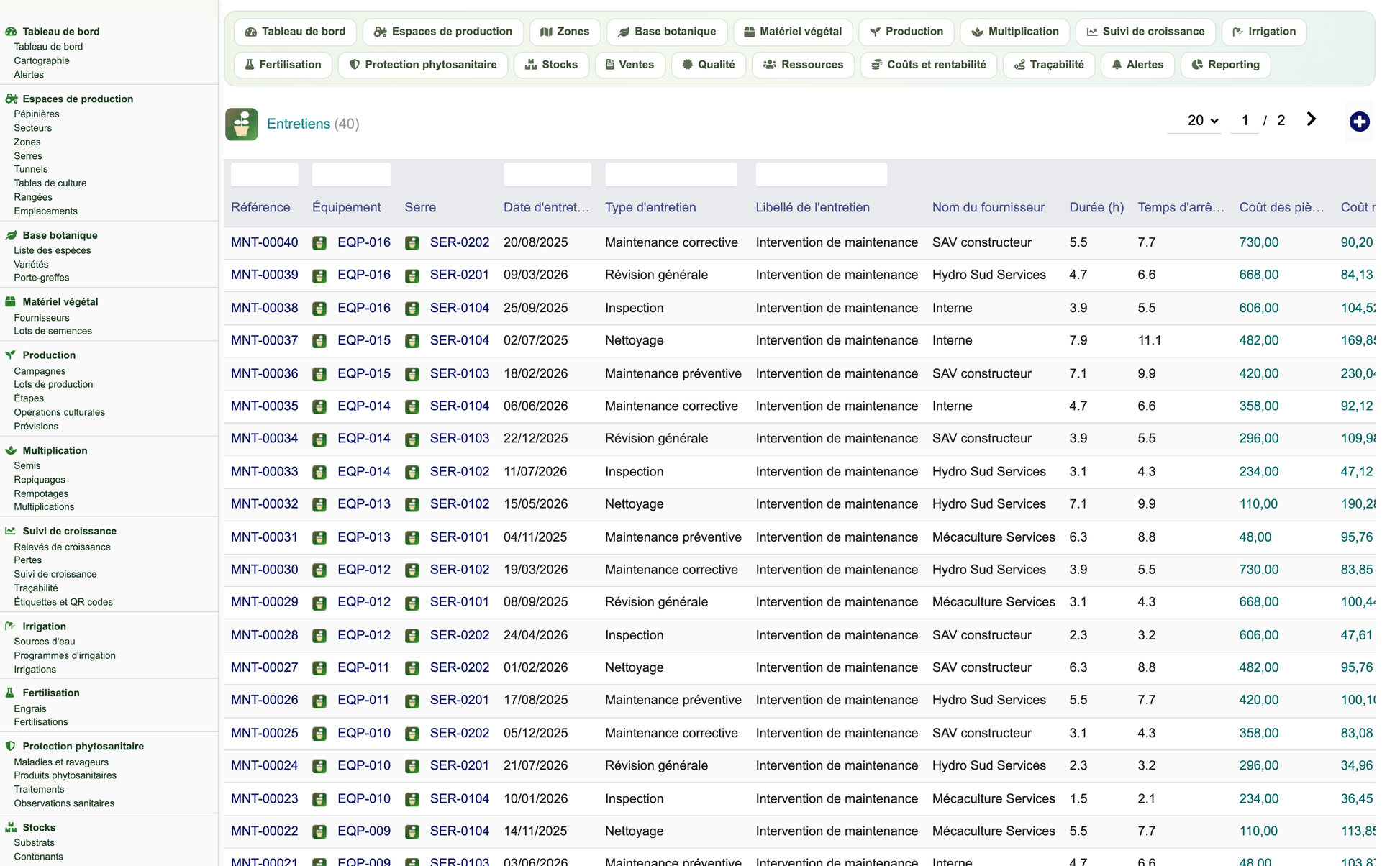
Task: Add a new entretien with plus icon
Action: tap(1359, 122)
